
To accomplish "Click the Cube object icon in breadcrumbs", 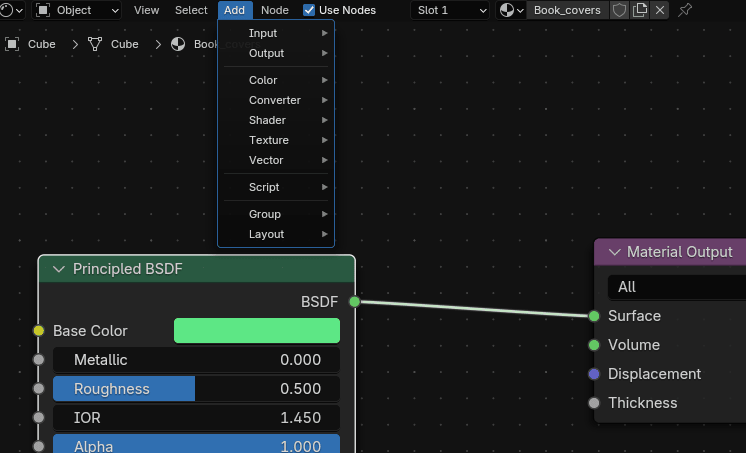I will 13,45.
